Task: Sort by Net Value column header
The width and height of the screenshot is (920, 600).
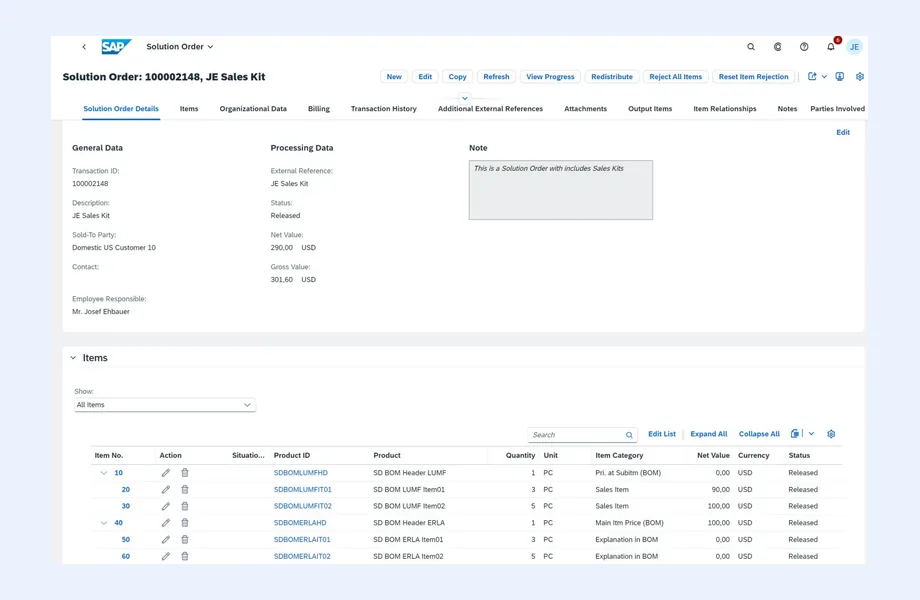Action: click(713, 455)
